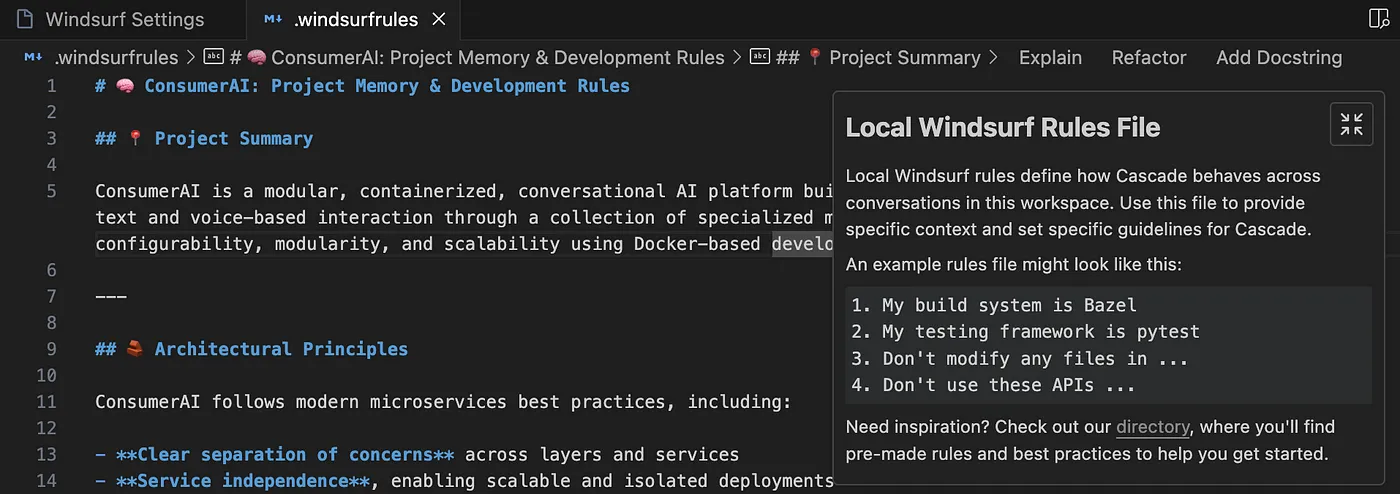Click the chevron after Project Summary breadcrumb
1400x494 pixels.
993,58
